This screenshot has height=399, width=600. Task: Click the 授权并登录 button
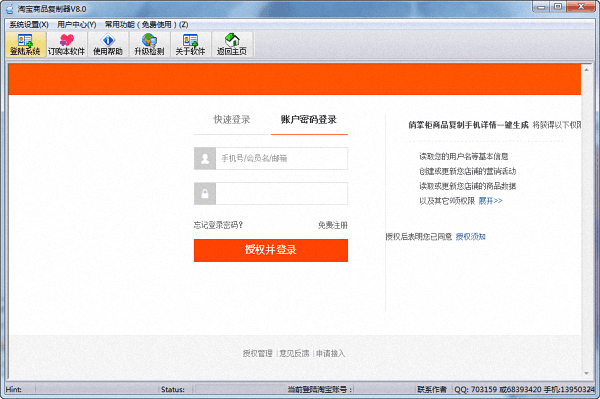(x=271, y=250)
